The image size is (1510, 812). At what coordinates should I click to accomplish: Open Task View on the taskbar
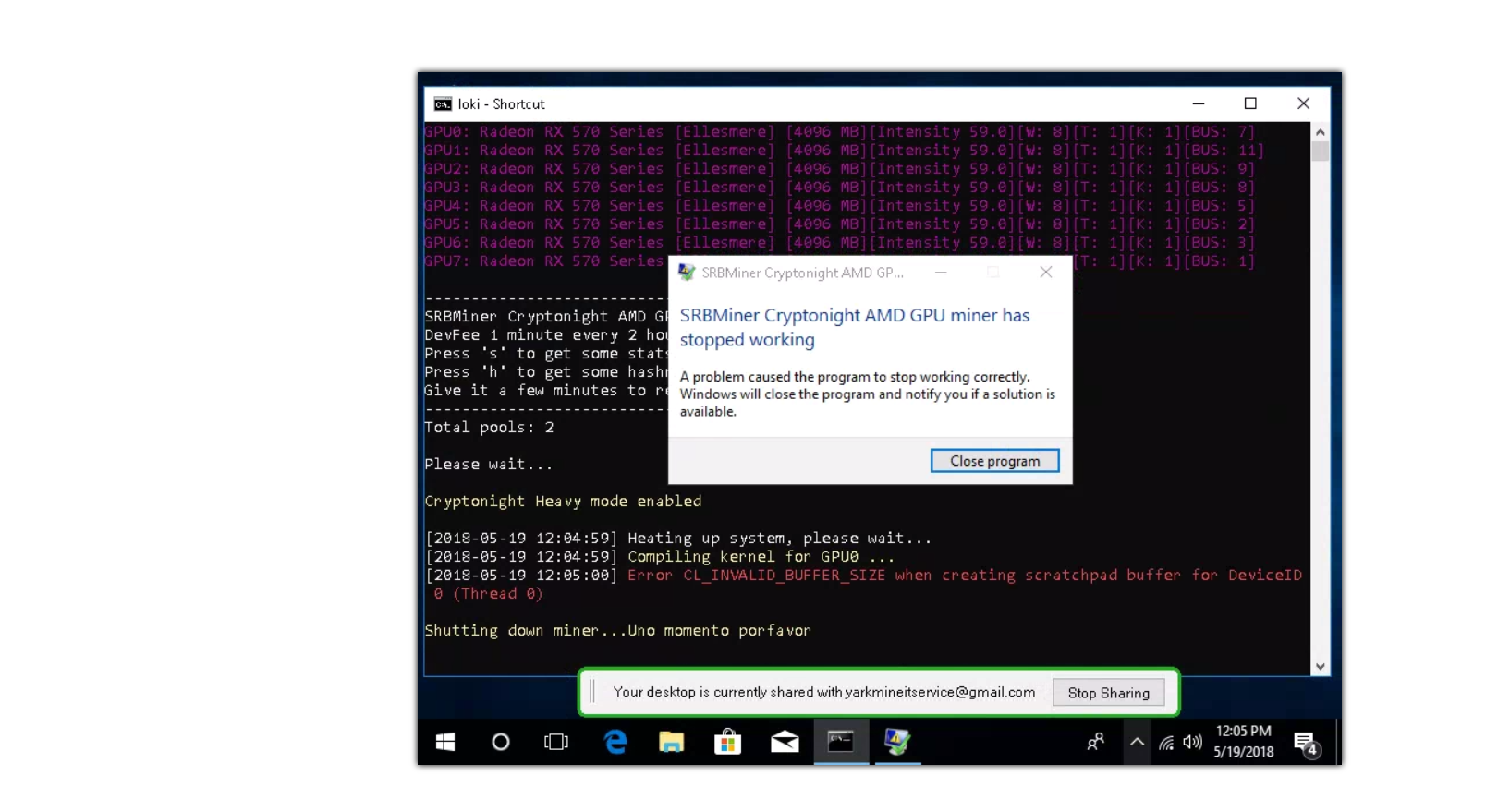(556, 742)
